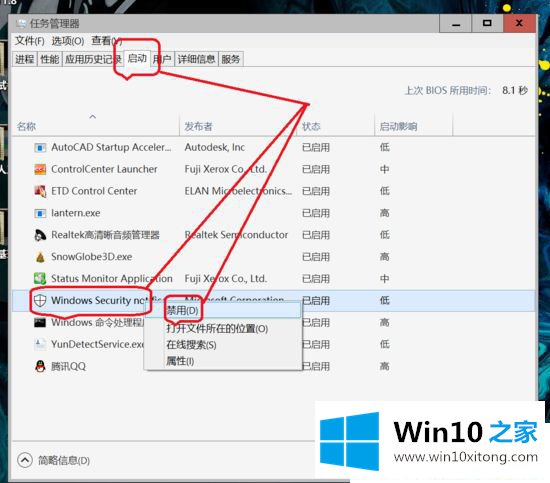
Task: Choose 打开文件所在的位置(O) in context menu
Action: point(217,329)
